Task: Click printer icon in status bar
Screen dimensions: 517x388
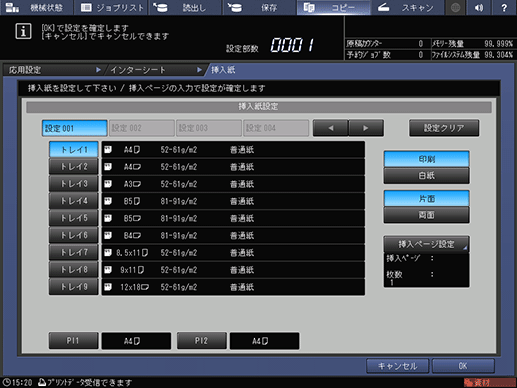Action: (x=42, y=382)
